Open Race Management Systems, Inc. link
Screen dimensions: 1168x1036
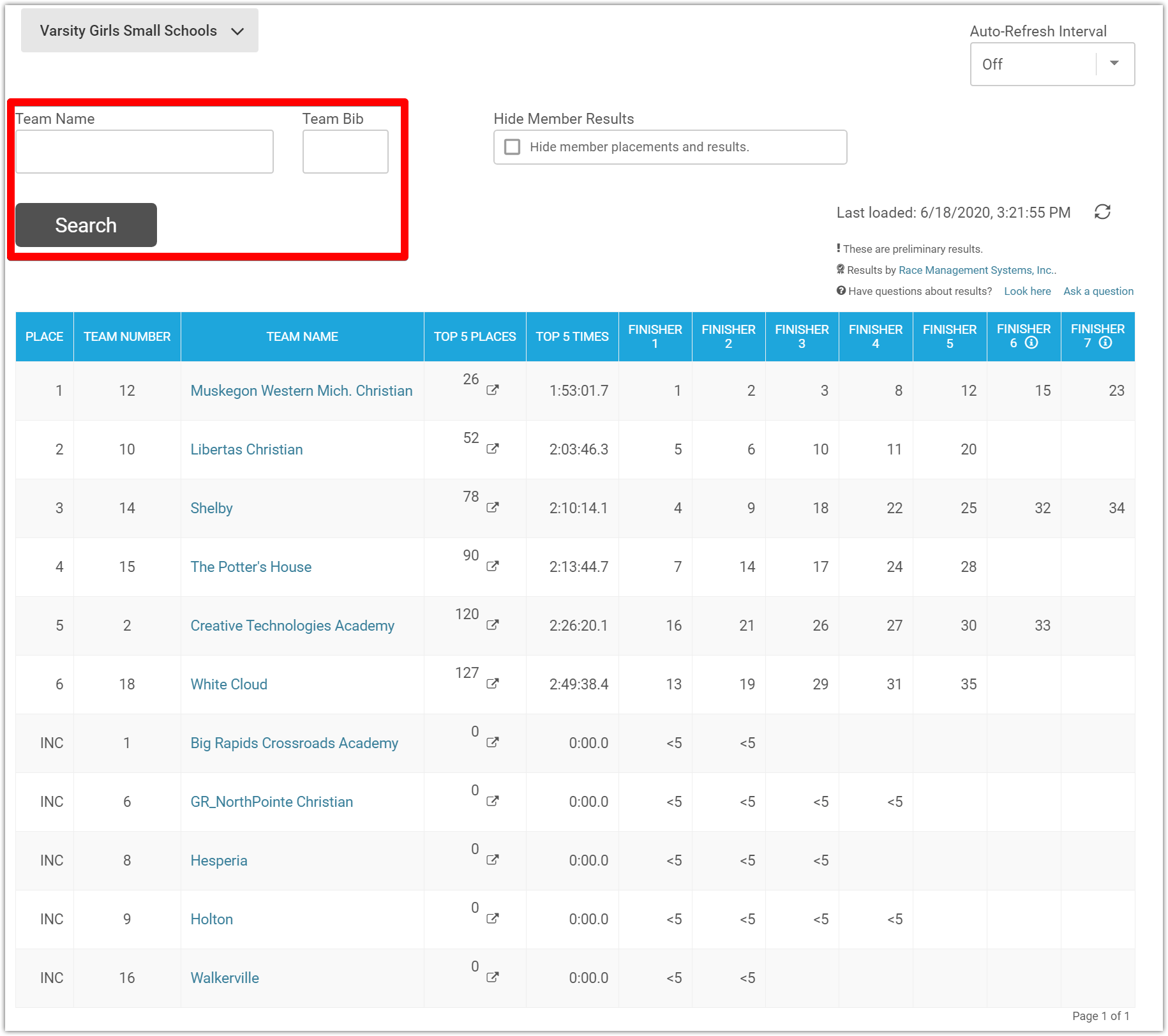[977, 270]
